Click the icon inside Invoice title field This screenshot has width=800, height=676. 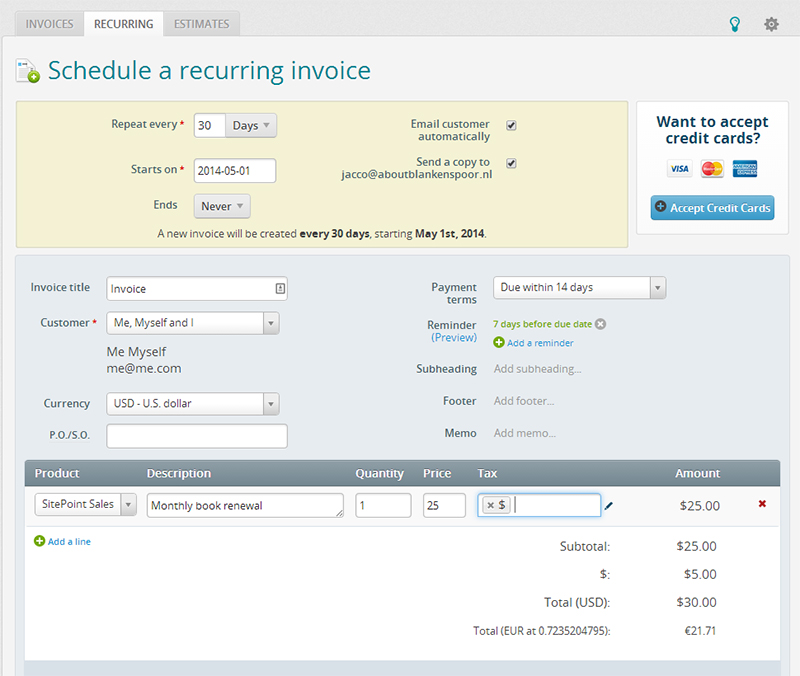coord(279,288)
